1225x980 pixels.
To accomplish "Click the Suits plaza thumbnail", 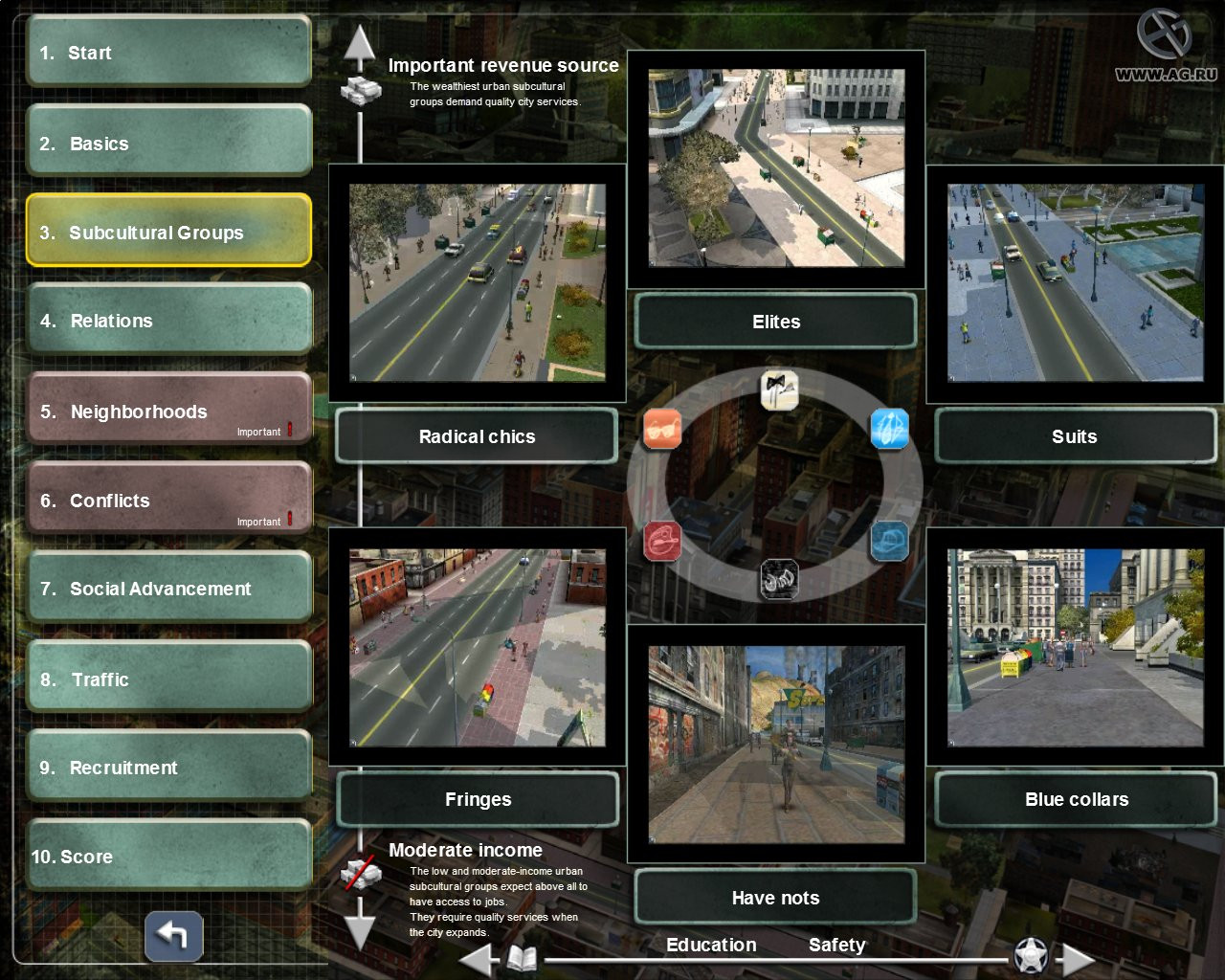I will tap(1076, 283).
